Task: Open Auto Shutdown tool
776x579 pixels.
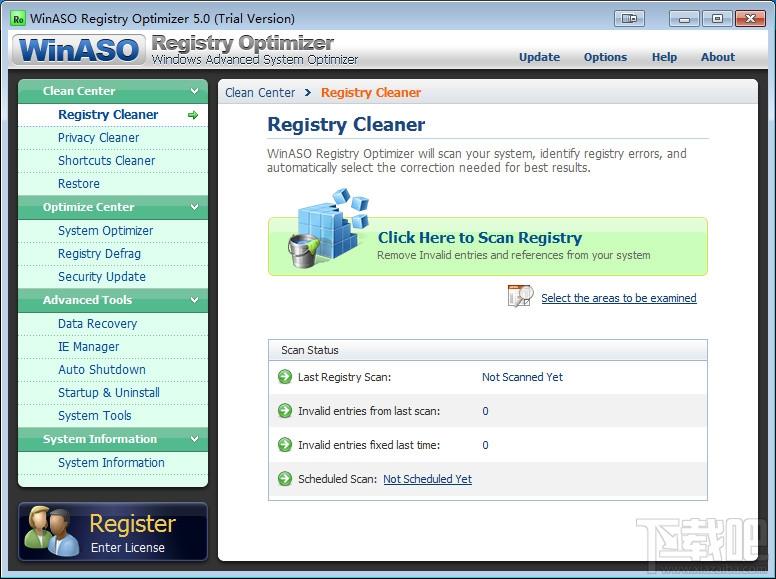Action: pyautogui.click(x=113, y=370)
